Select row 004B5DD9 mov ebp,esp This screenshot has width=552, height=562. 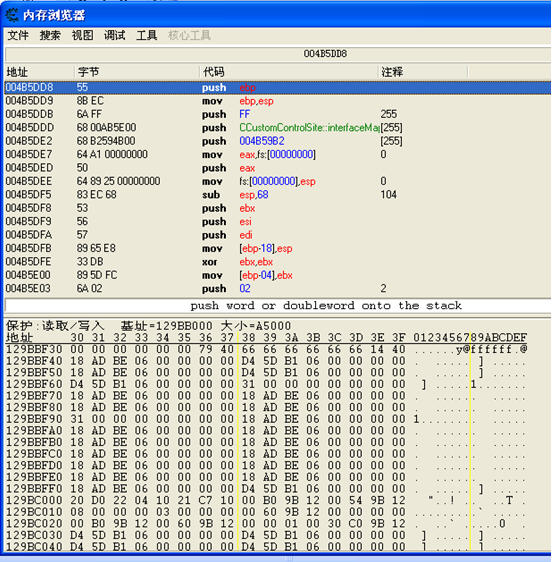pos(278,101)
